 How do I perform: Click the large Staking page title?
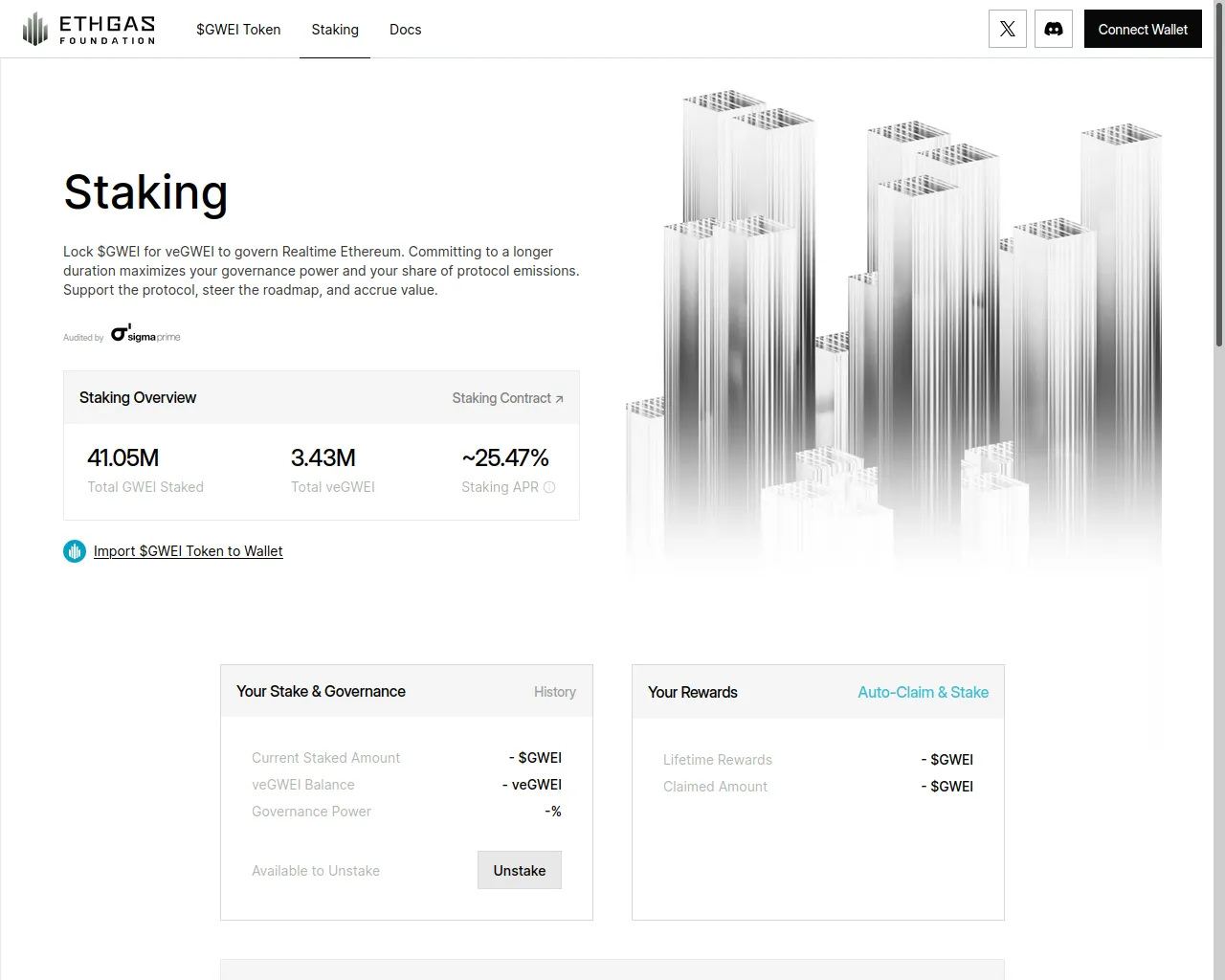click(145, 192)
